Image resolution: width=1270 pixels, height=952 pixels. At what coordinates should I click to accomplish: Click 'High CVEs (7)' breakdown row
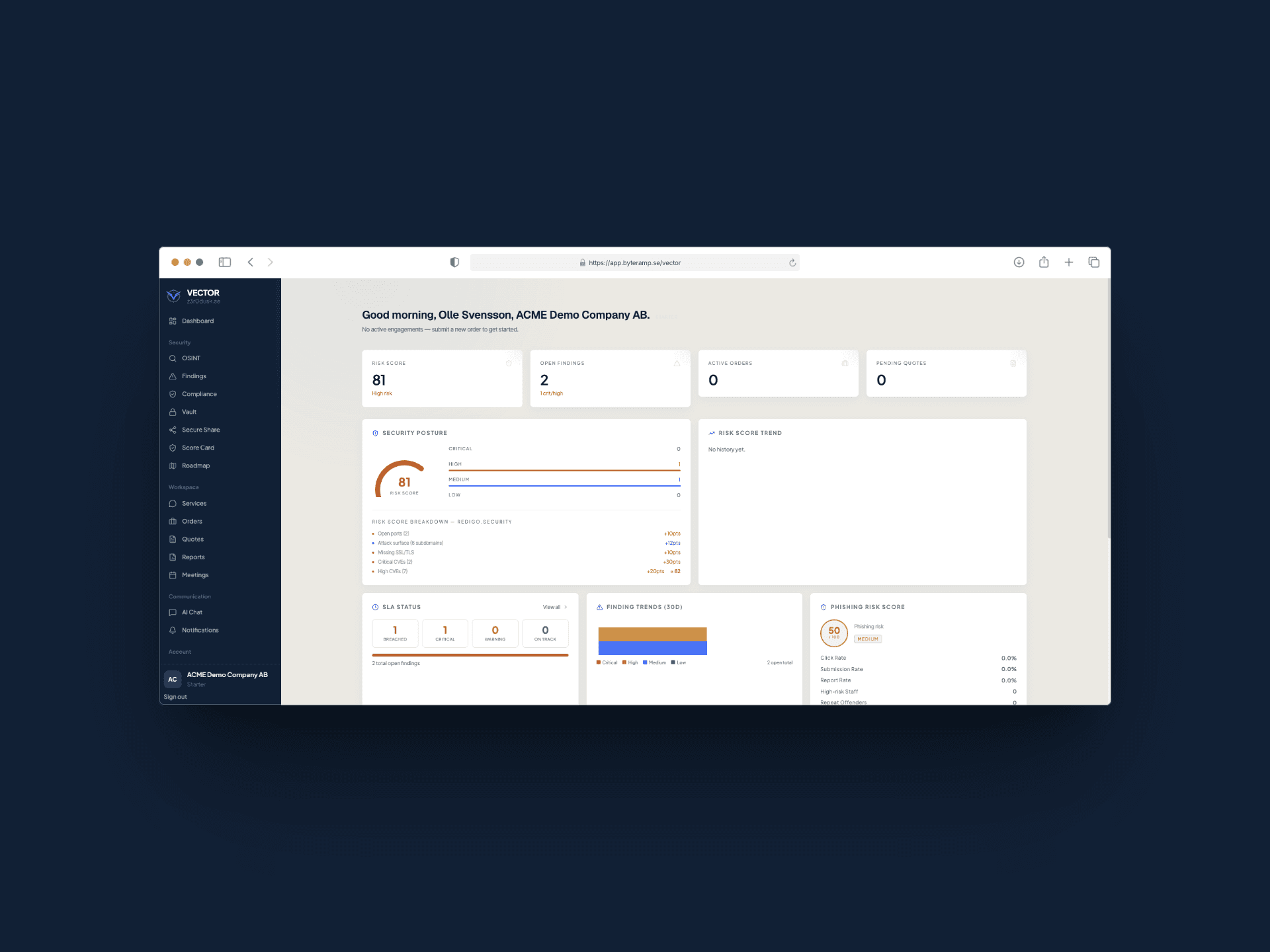[526, 571]
